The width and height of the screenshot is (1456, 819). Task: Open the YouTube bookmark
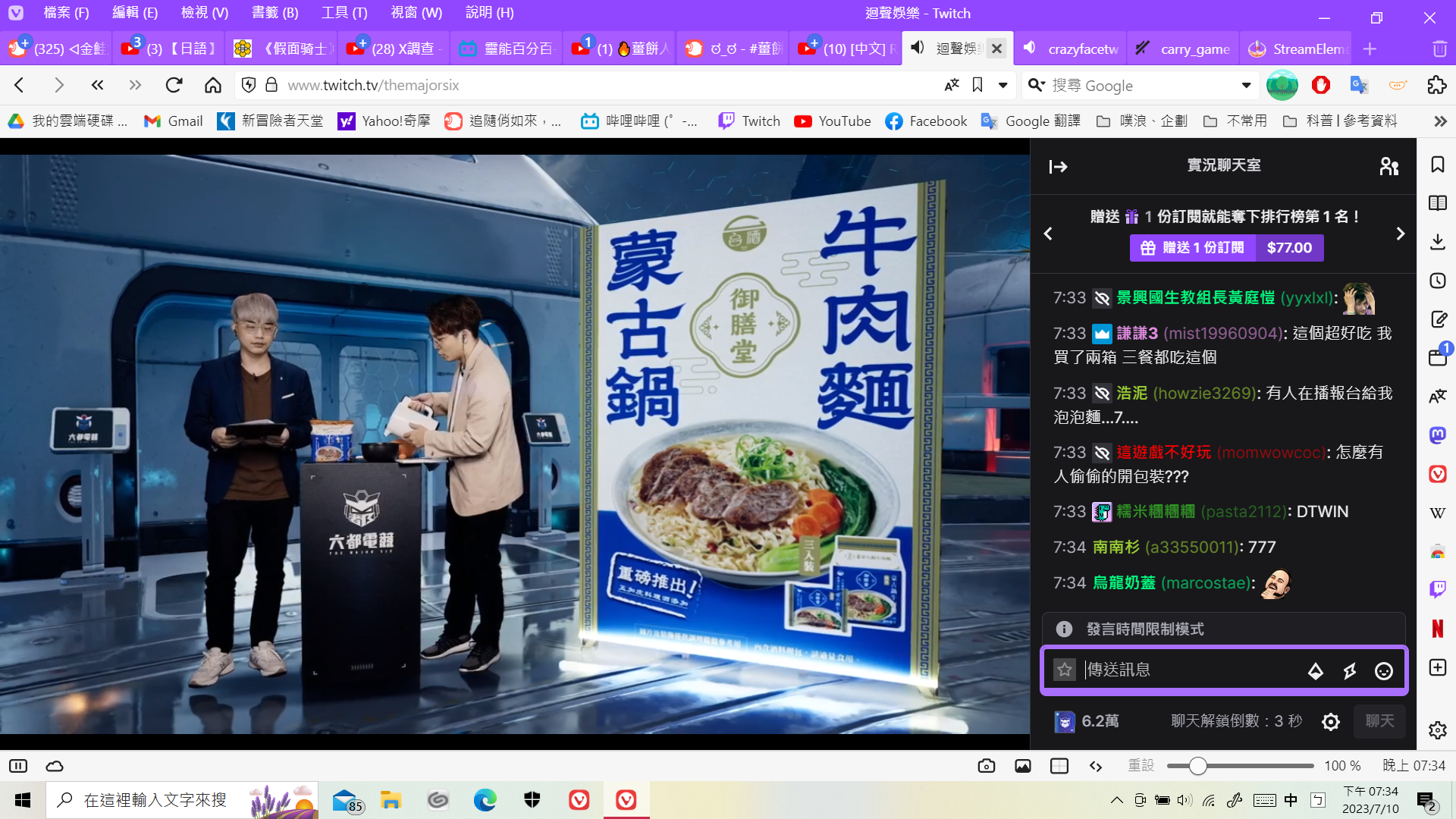(833, 121)
